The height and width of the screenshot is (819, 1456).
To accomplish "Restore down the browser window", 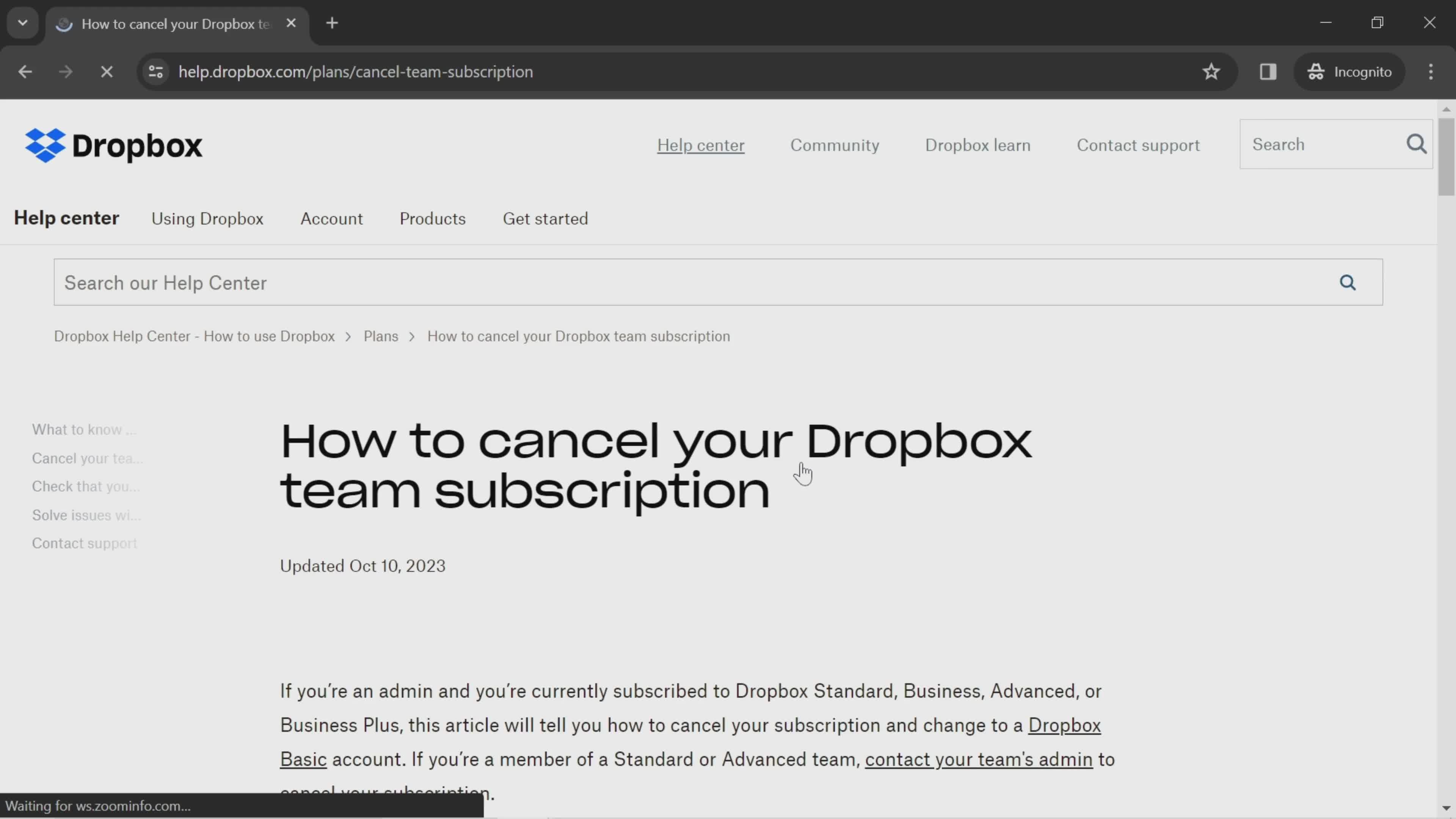I will [x=1378, y=23].
